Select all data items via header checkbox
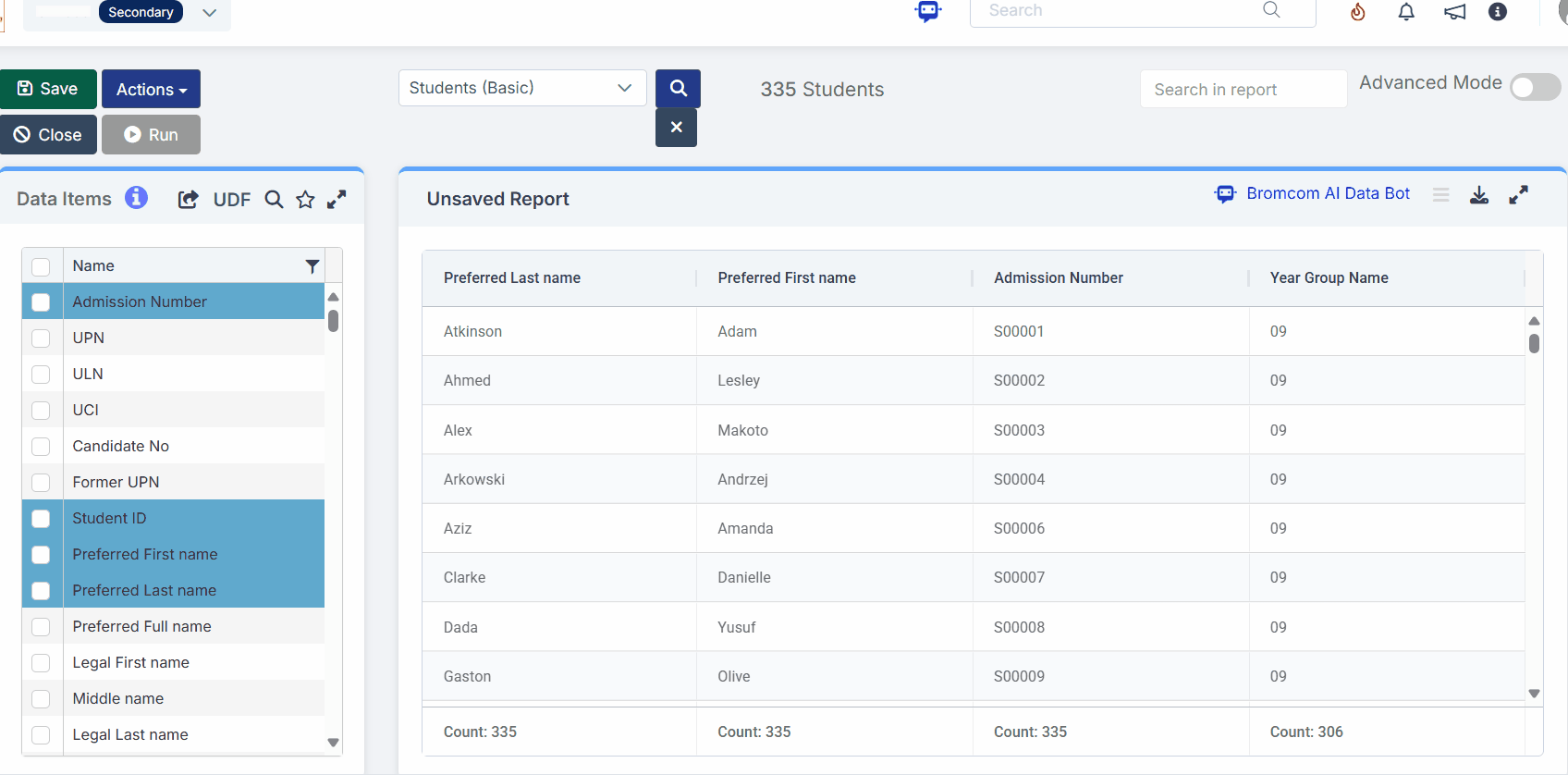 41,267
